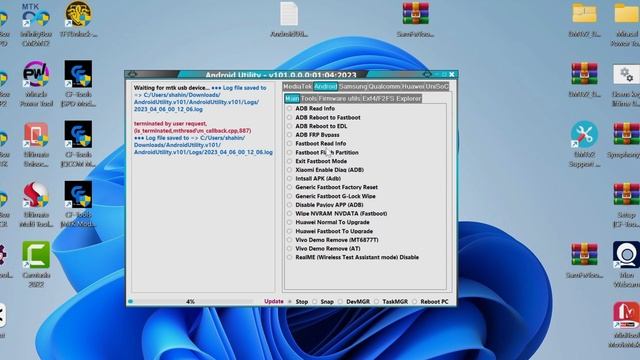Open the Main sub-tab
This screenshot has width=640, height=360.
click(x=292, y=99)
